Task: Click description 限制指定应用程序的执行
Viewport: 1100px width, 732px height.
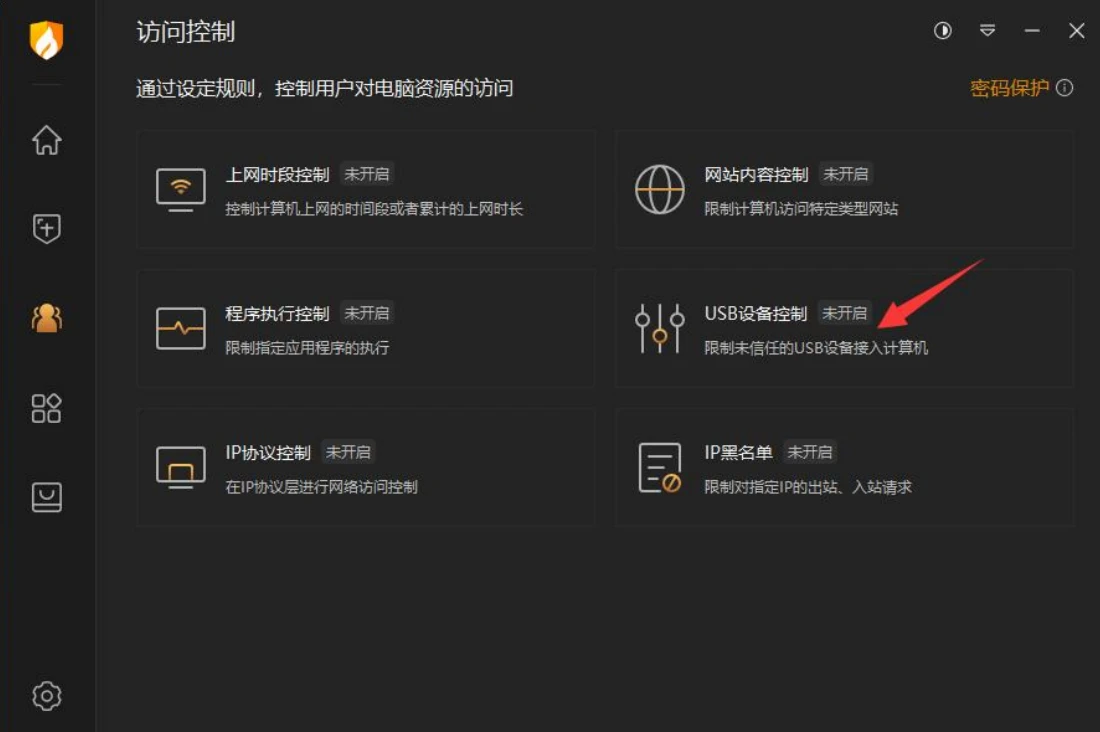Action: [x=307, y=347]
